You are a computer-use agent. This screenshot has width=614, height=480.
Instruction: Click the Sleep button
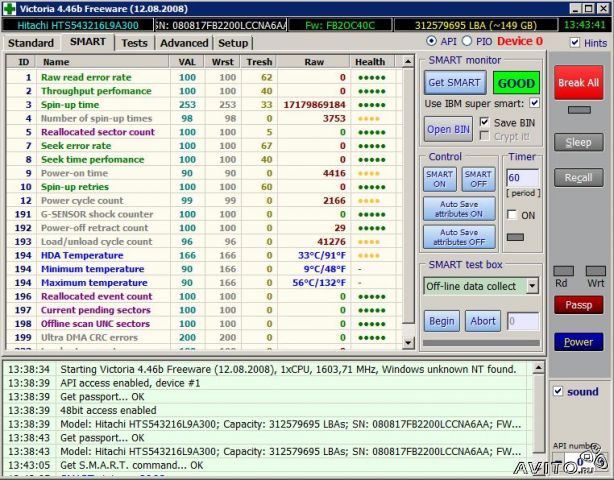(578, 142)
